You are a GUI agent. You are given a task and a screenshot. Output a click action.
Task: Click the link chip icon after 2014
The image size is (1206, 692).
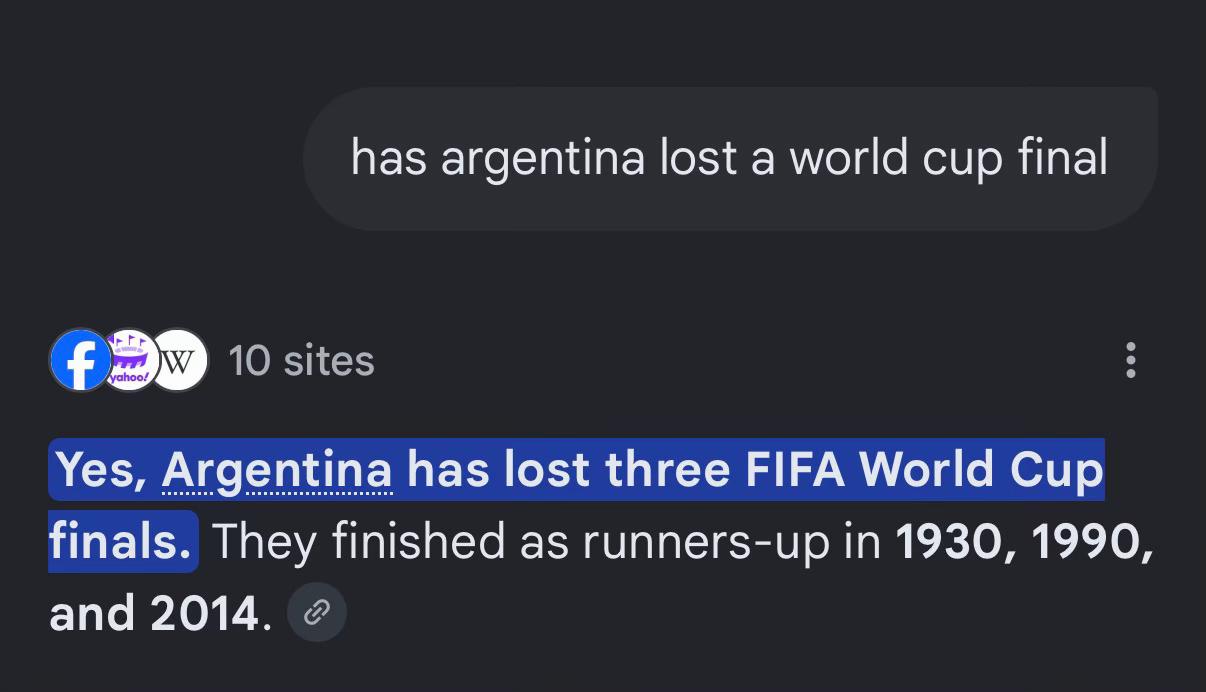click(x=317, y=613)
